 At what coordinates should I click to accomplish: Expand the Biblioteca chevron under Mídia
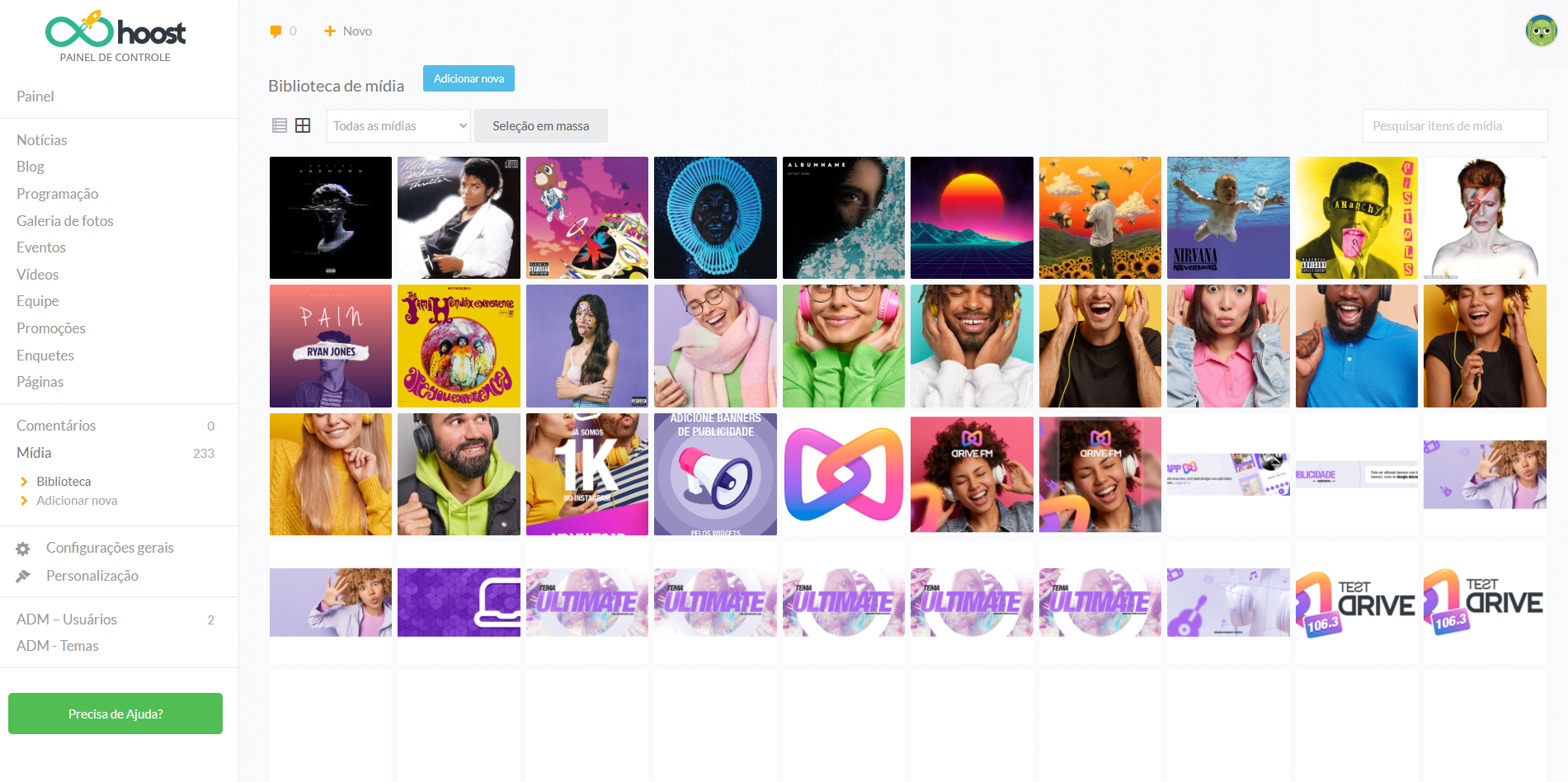click(24, 482)
